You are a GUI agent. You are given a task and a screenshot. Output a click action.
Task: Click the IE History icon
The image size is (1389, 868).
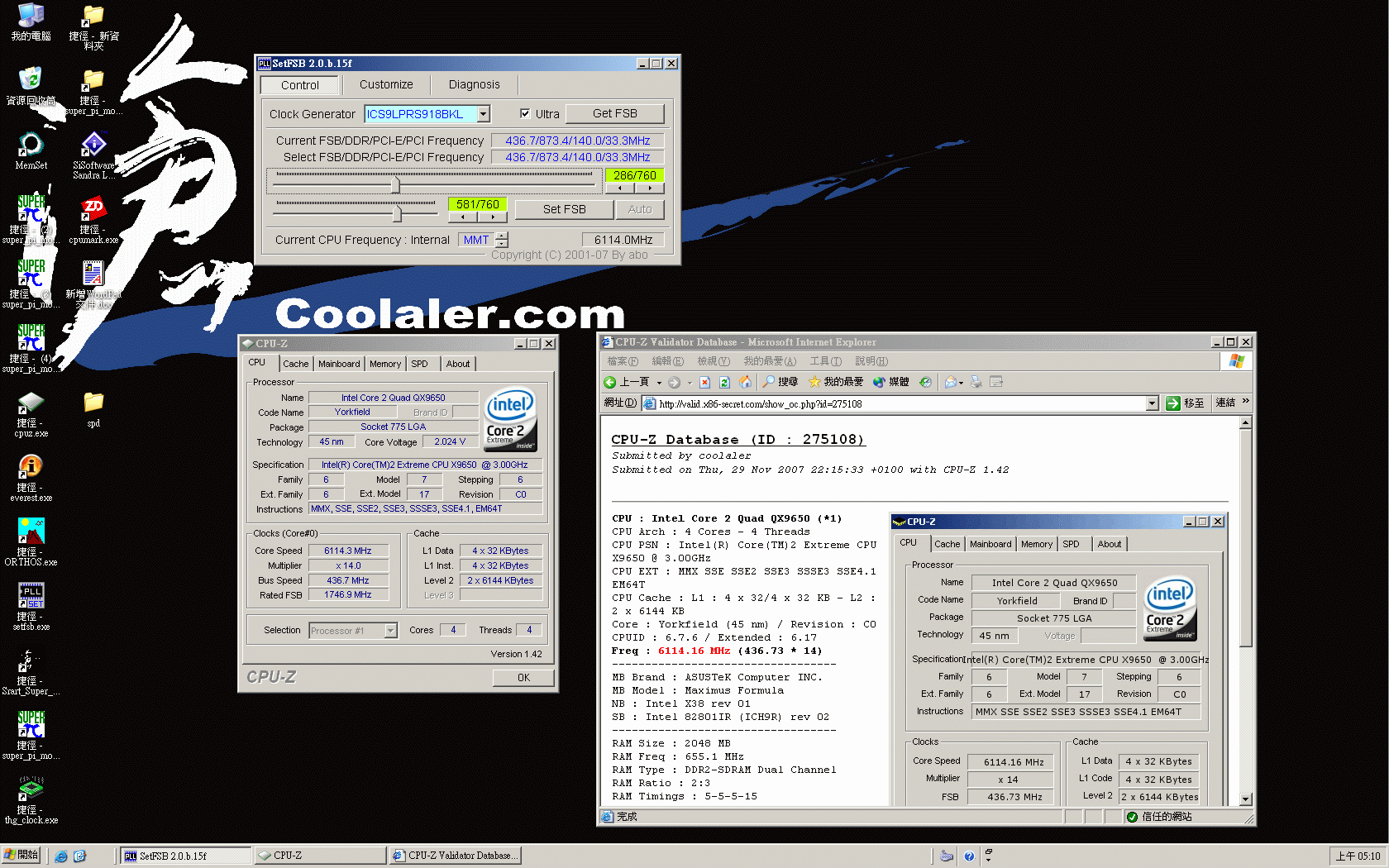pos(925,382)
